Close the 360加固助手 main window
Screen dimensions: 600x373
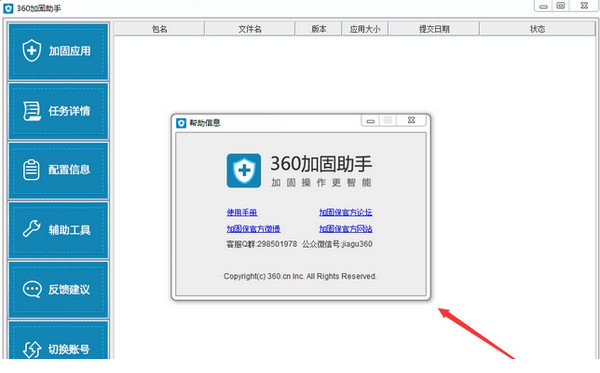(584, 5)
